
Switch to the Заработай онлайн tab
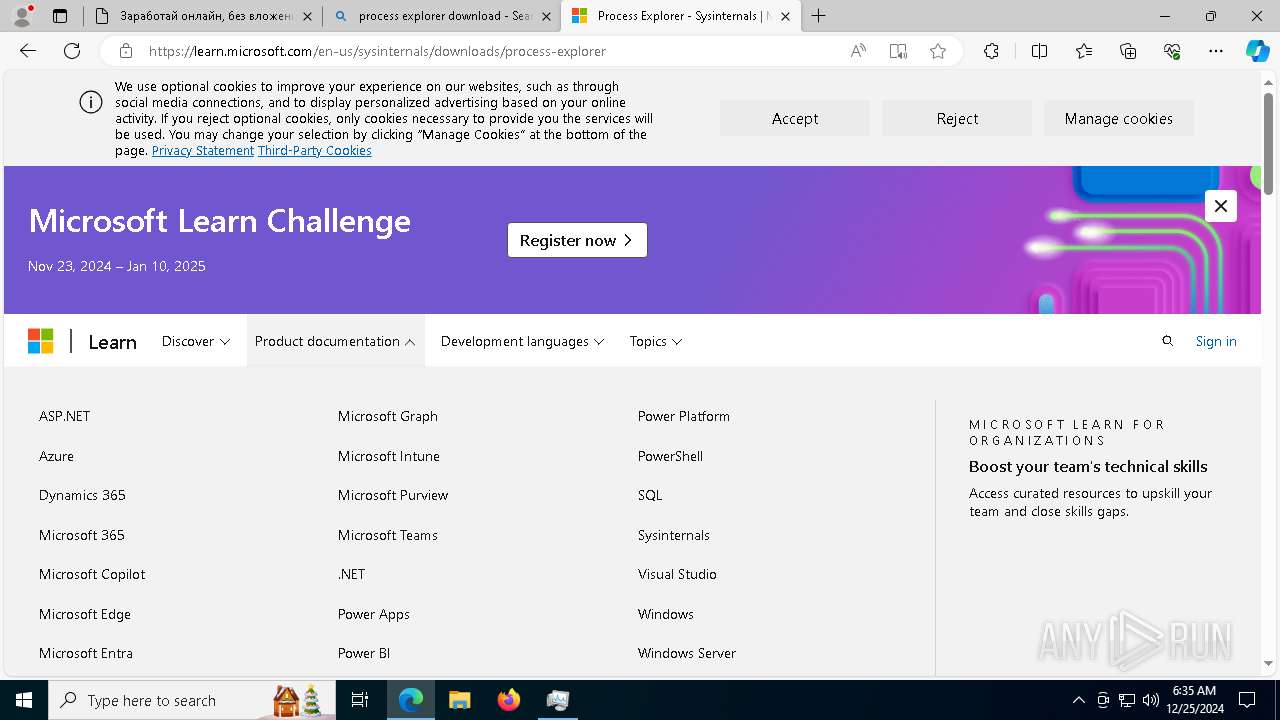point(204,16)
